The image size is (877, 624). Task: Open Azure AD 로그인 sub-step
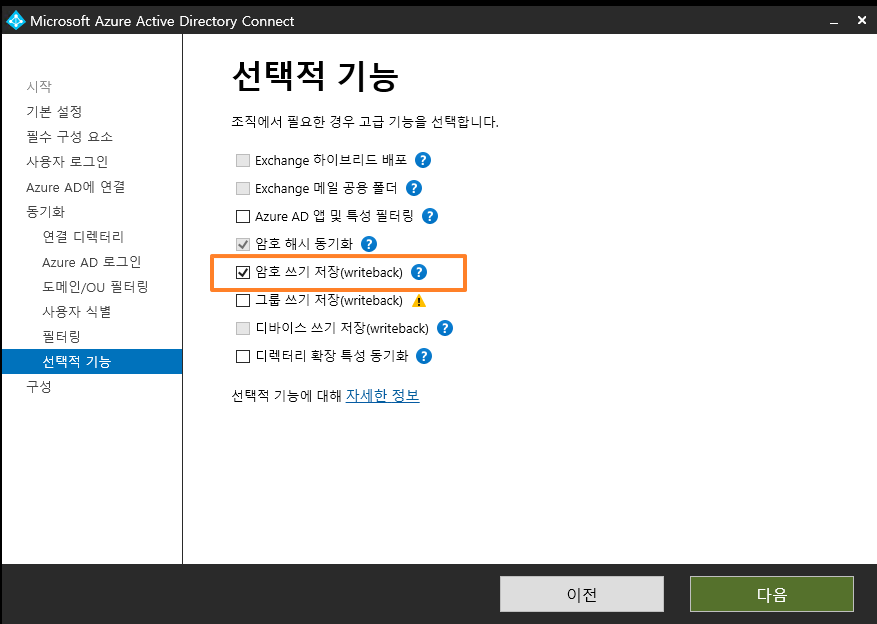(91, 262)
